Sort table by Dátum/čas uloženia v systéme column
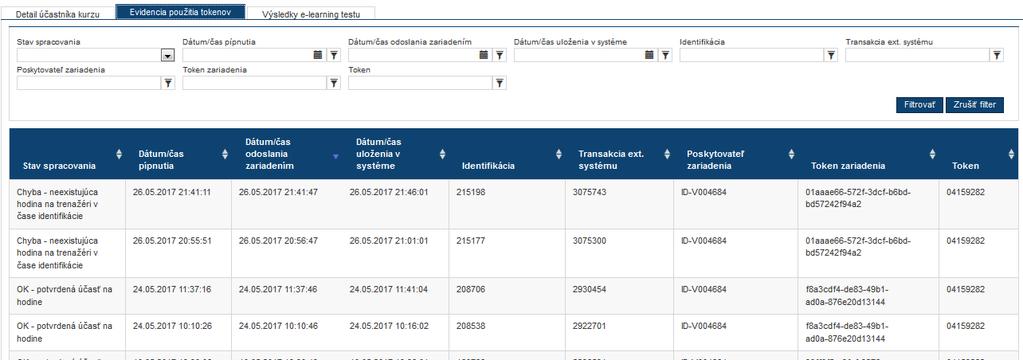Image resolution: width=1023 pixels, height=360 pixels. coord(442,154)
